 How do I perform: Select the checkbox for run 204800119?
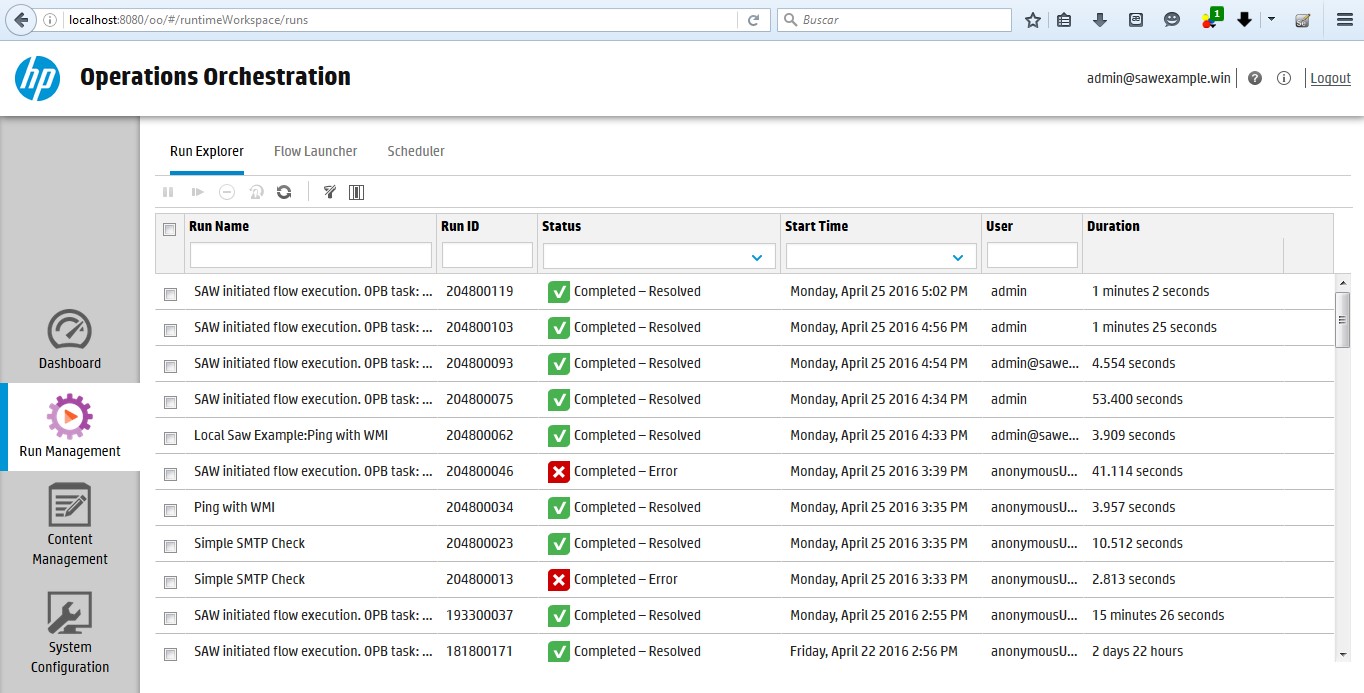tap(170, 294)
